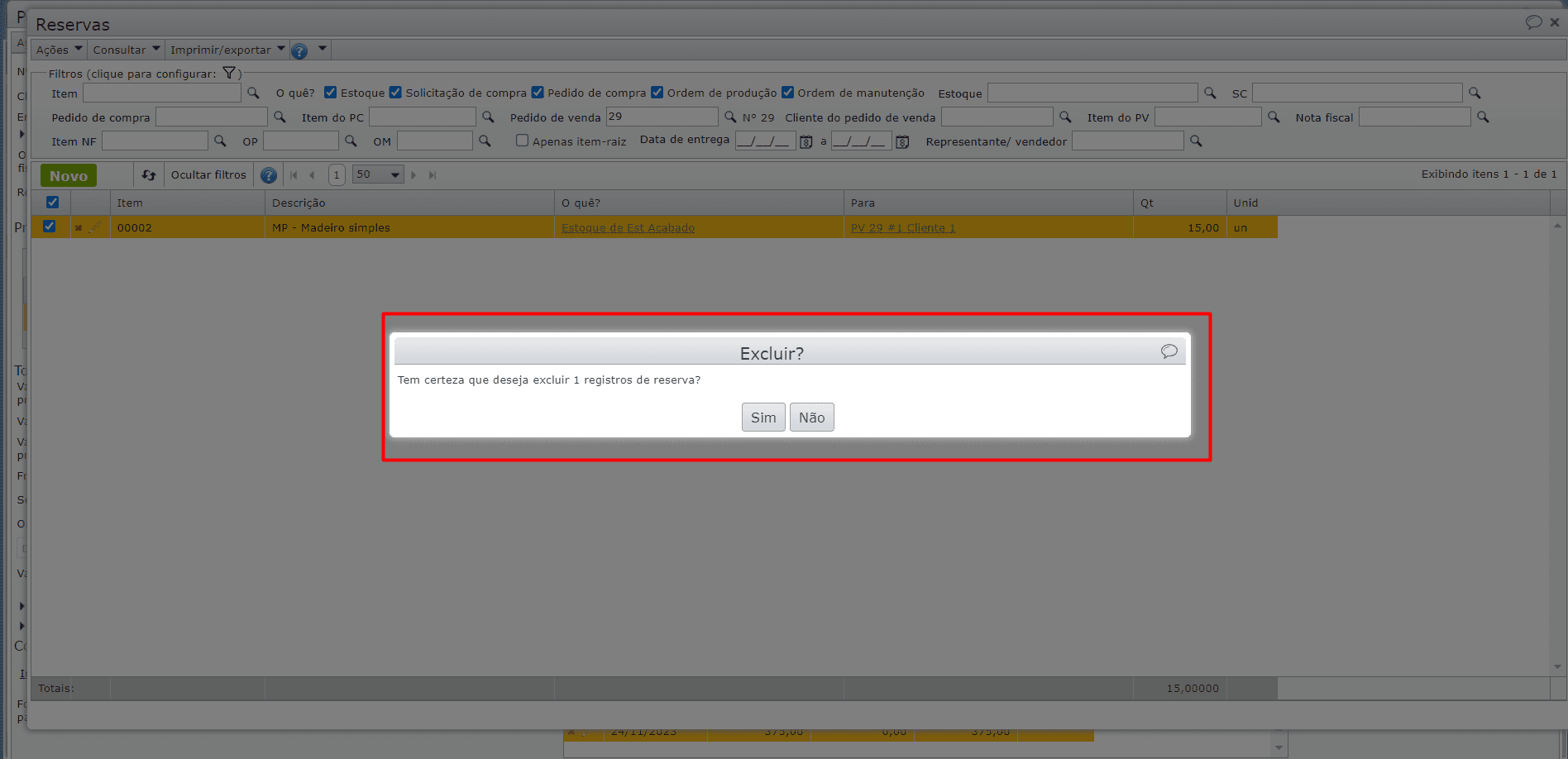Click the delete icon on row 00002
This screenshot has width=1568, height=759.
[x=79, y=228]
